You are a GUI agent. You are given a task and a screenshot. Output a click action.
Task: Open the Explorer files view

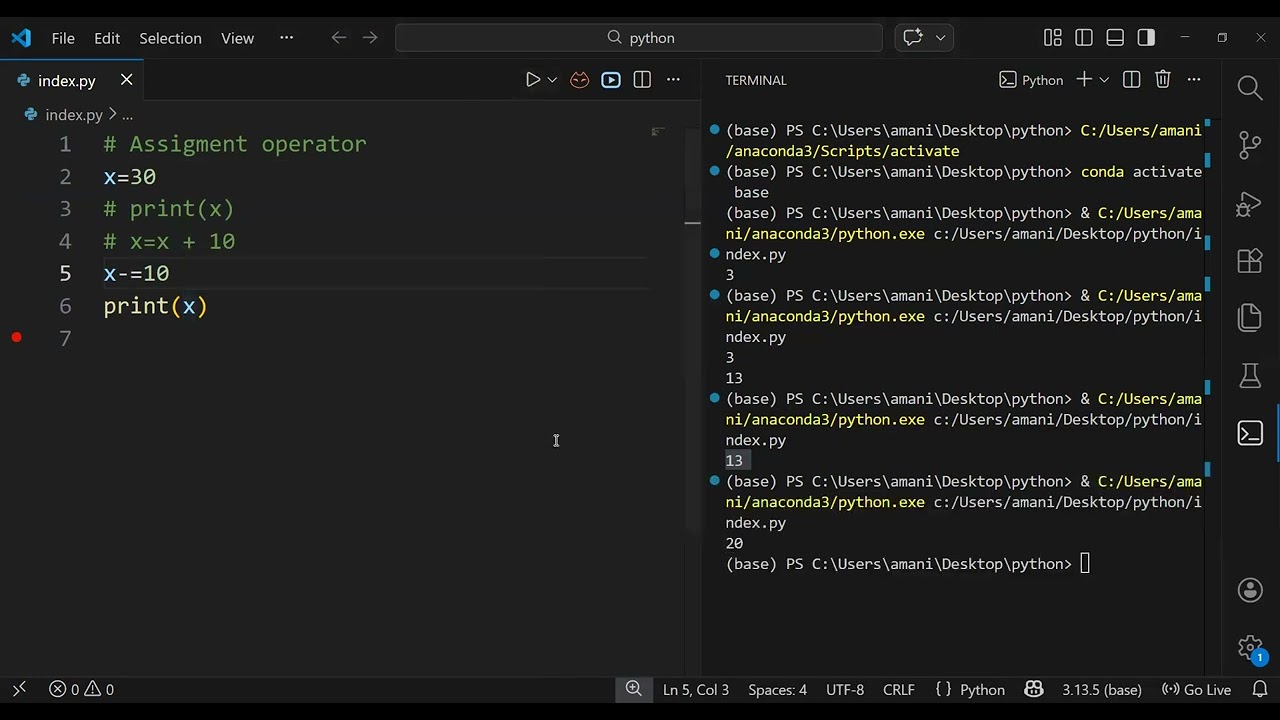(1250, 318)
